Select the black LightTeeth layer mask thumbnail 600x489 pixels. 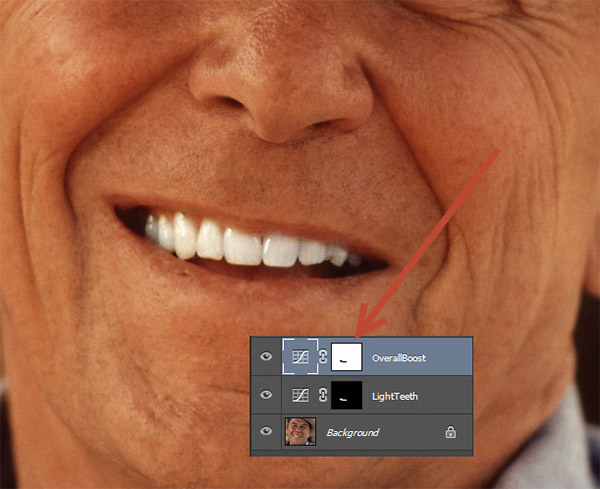346,395
